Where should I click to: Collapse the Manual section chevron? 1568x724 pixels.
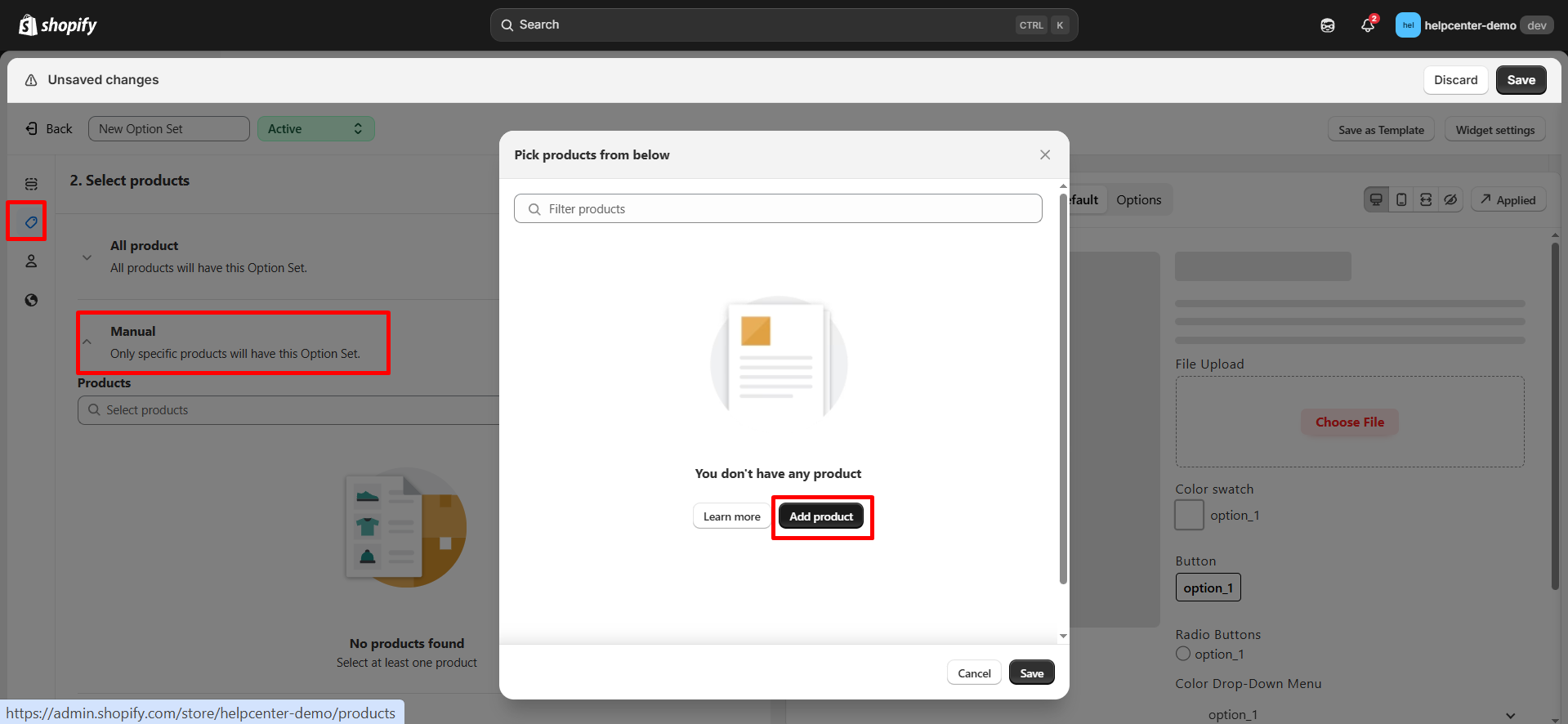click(87, 342)
